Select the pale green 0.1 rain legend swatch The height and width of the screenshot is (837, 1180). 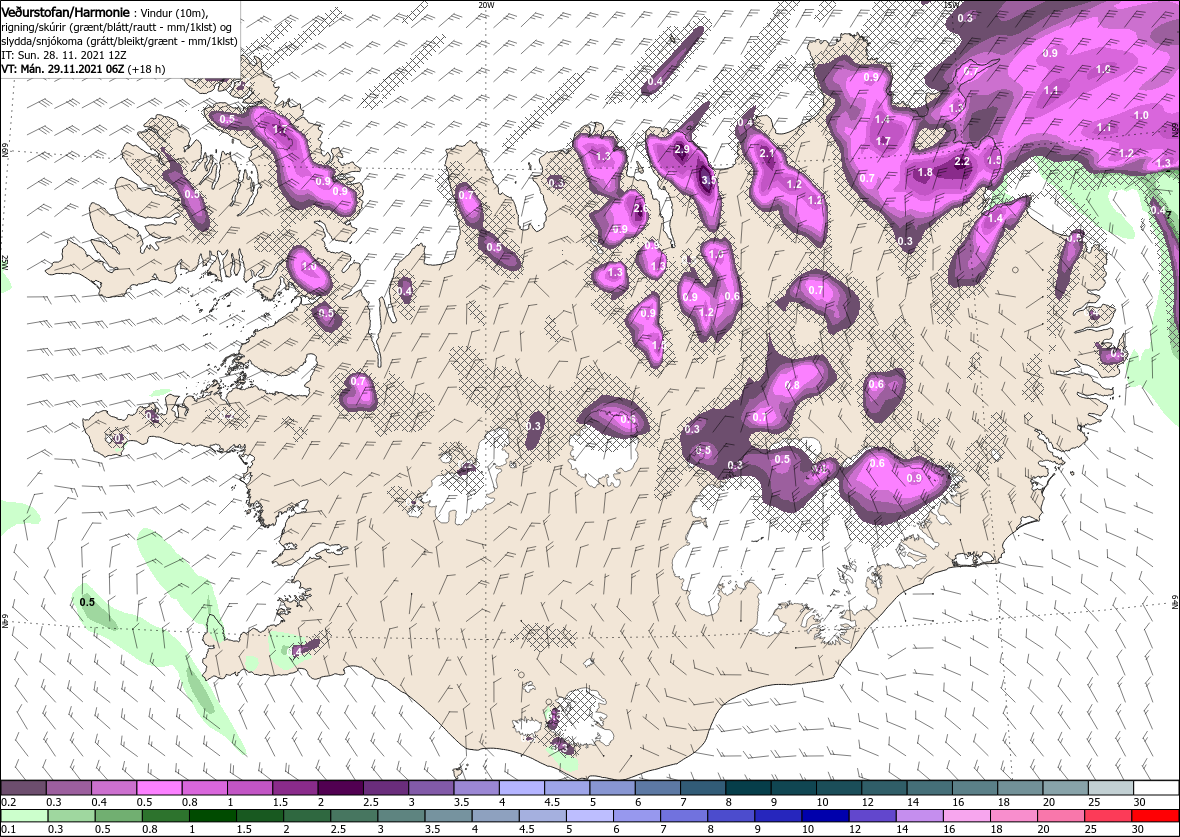(x=23, y=816)
